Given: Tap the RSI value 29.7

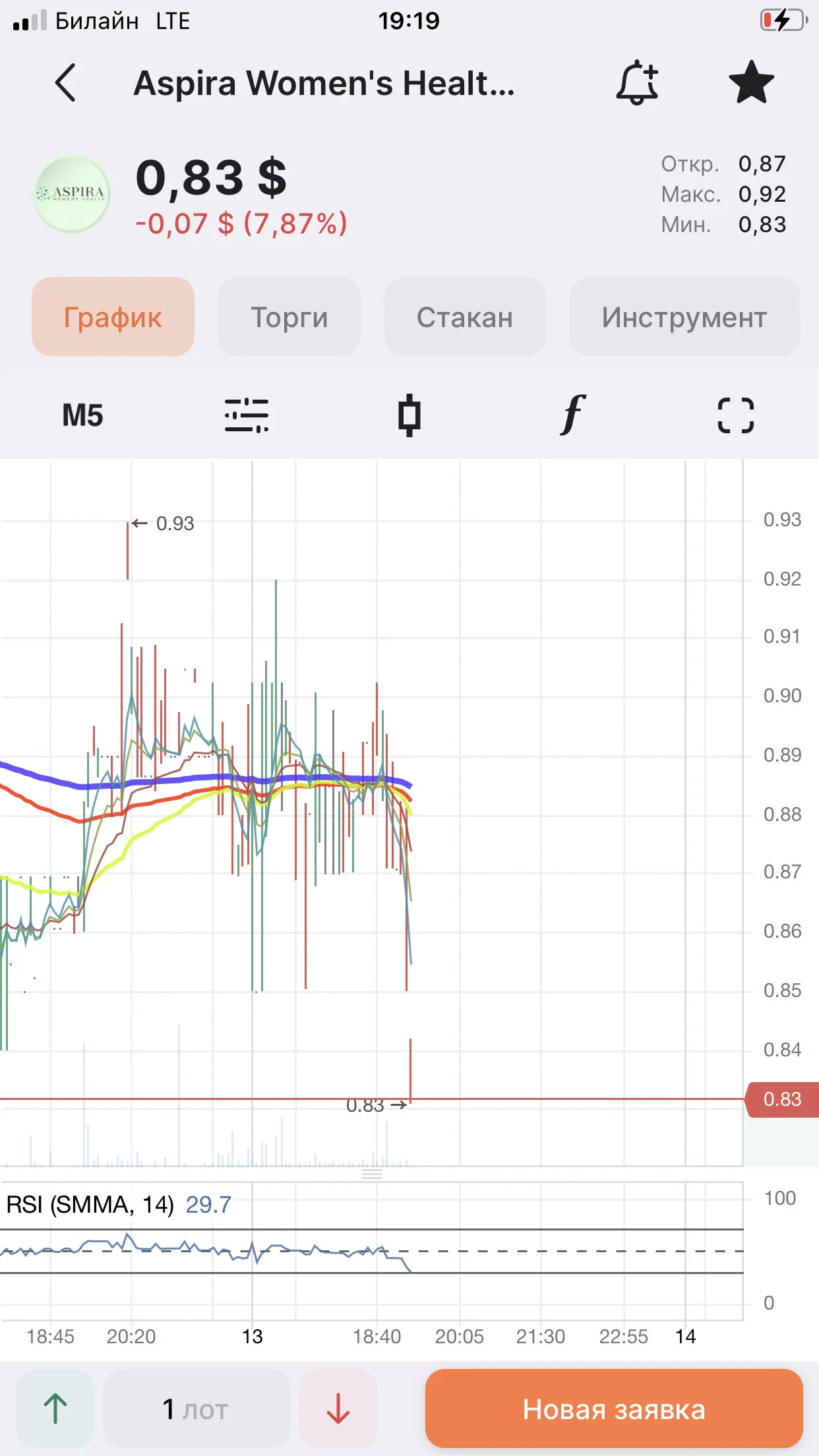Looking at the screenshot, I should (208, 1205).
